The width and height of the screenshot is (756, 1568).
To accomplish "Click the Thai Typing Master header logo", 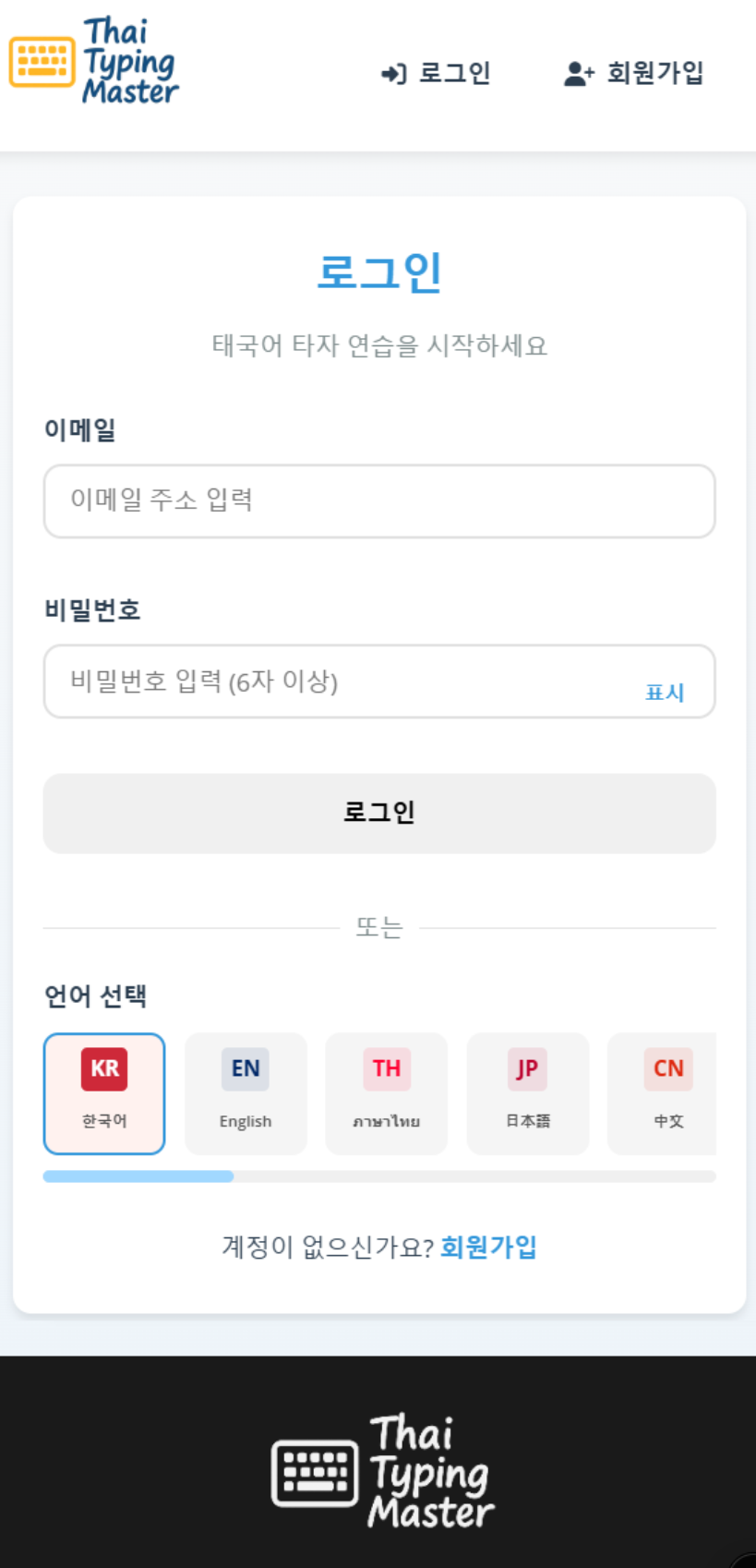I will (x=94, y=61).
